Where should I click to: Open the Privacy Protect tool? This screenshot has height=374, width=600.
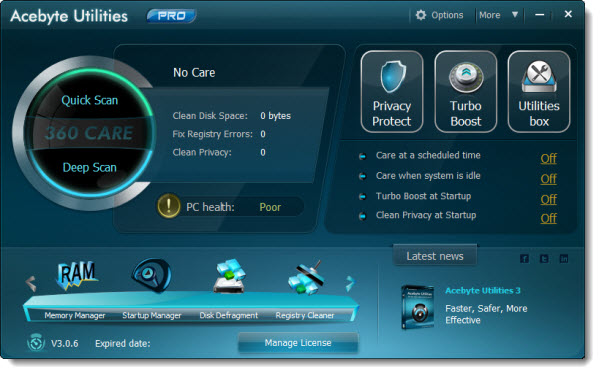coord(392,92)
